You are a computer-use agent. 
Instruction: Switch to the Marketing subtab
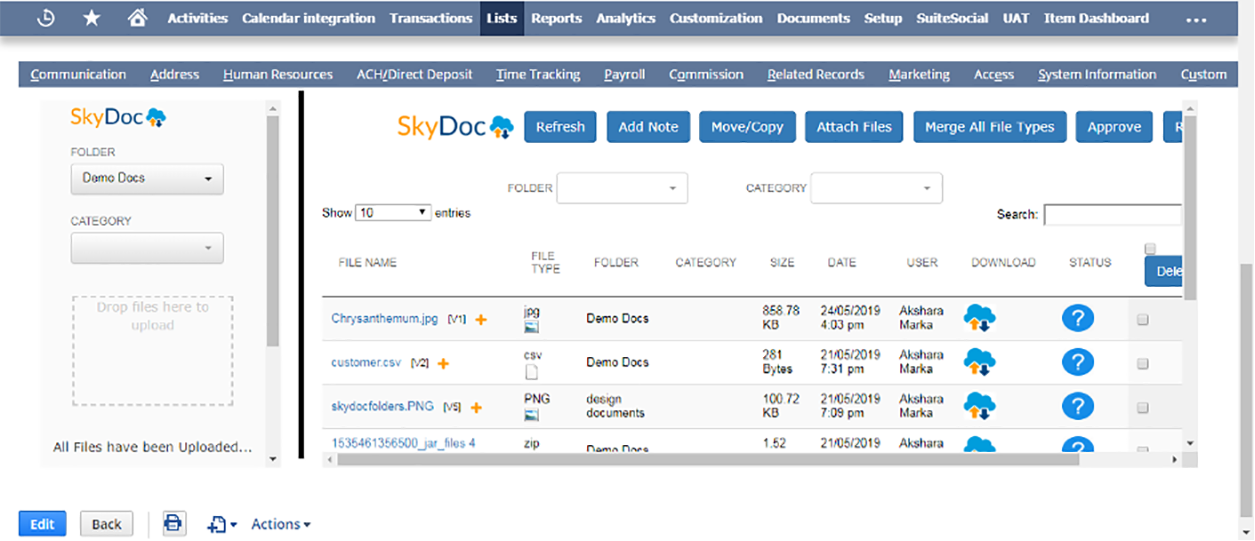tap(919, 74)
